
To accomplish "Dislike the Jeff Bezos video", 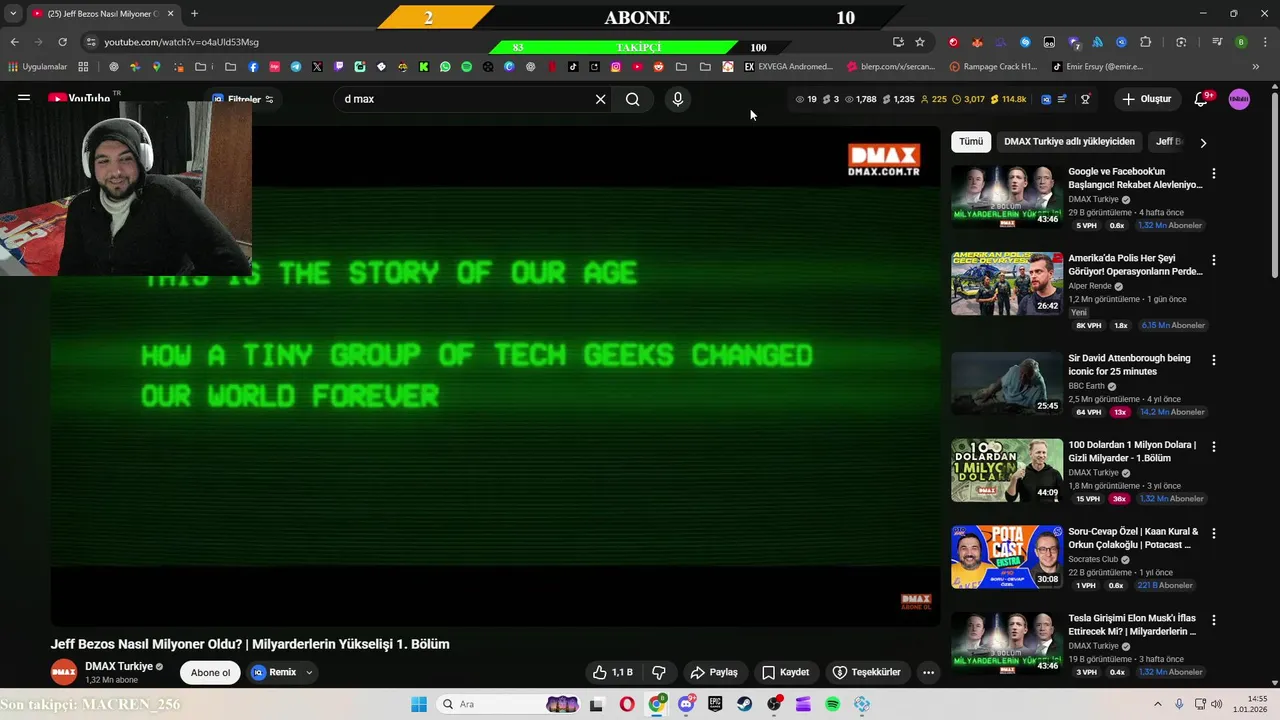I will coord(659,672).
